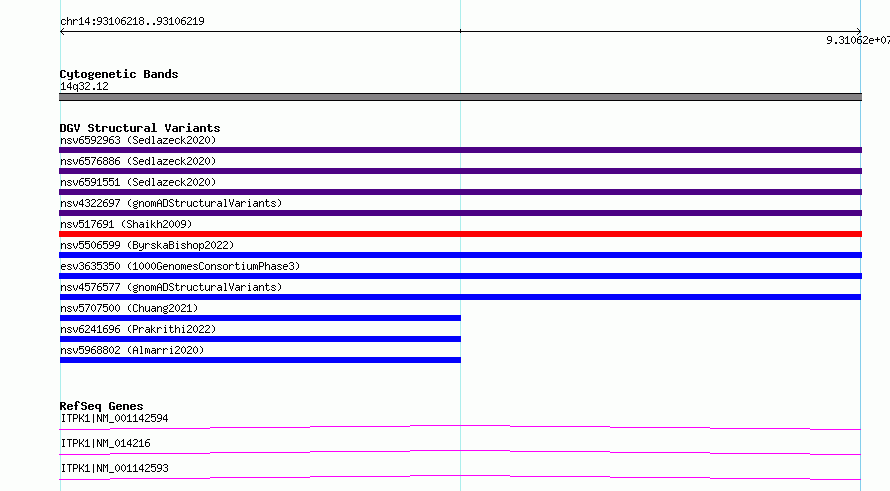Click the short blue bar for nsv5707500
This screenshot has width=890, height=491.
261,318
